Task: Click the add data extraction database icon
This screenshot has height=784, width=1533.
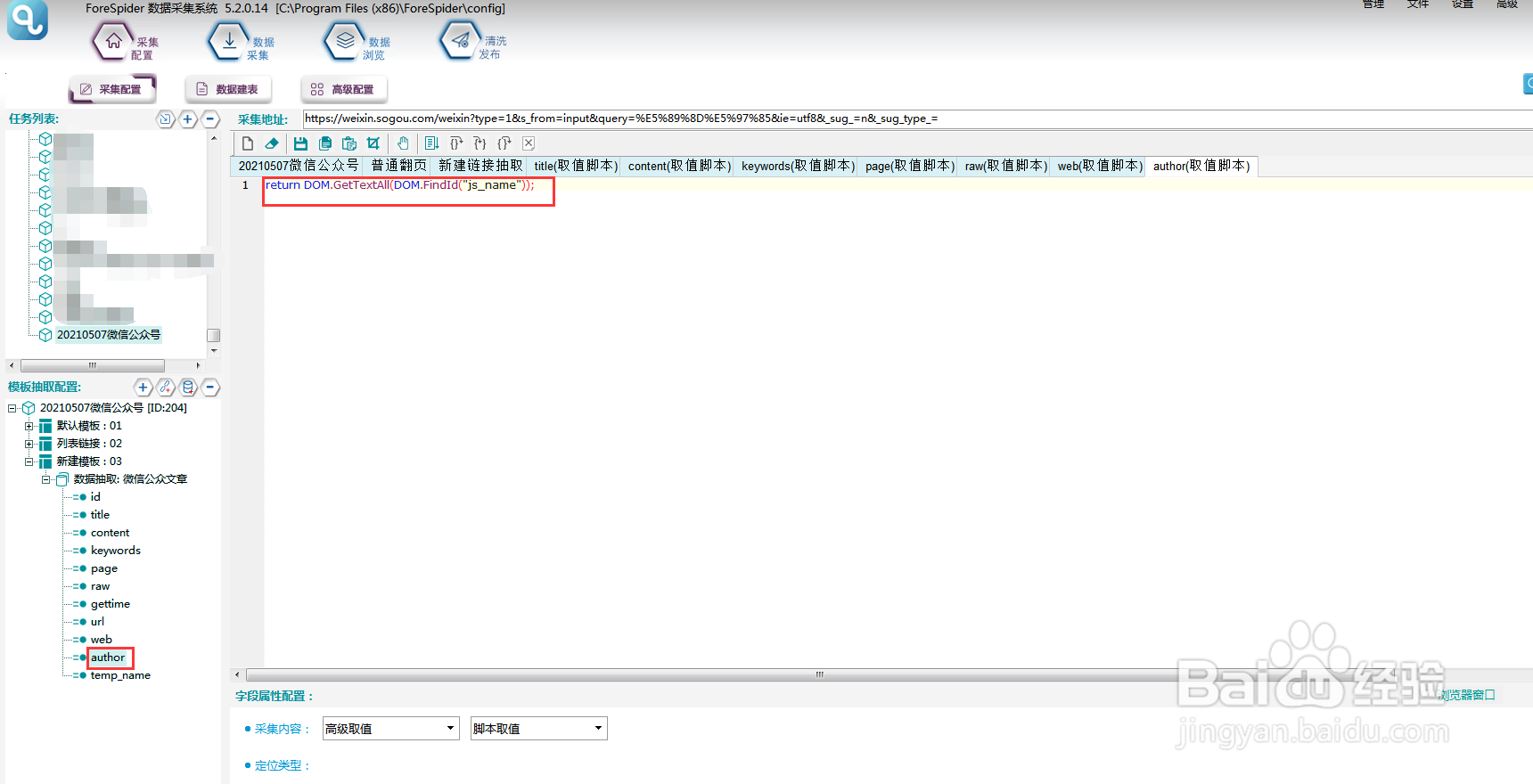Action: point(188,388)
